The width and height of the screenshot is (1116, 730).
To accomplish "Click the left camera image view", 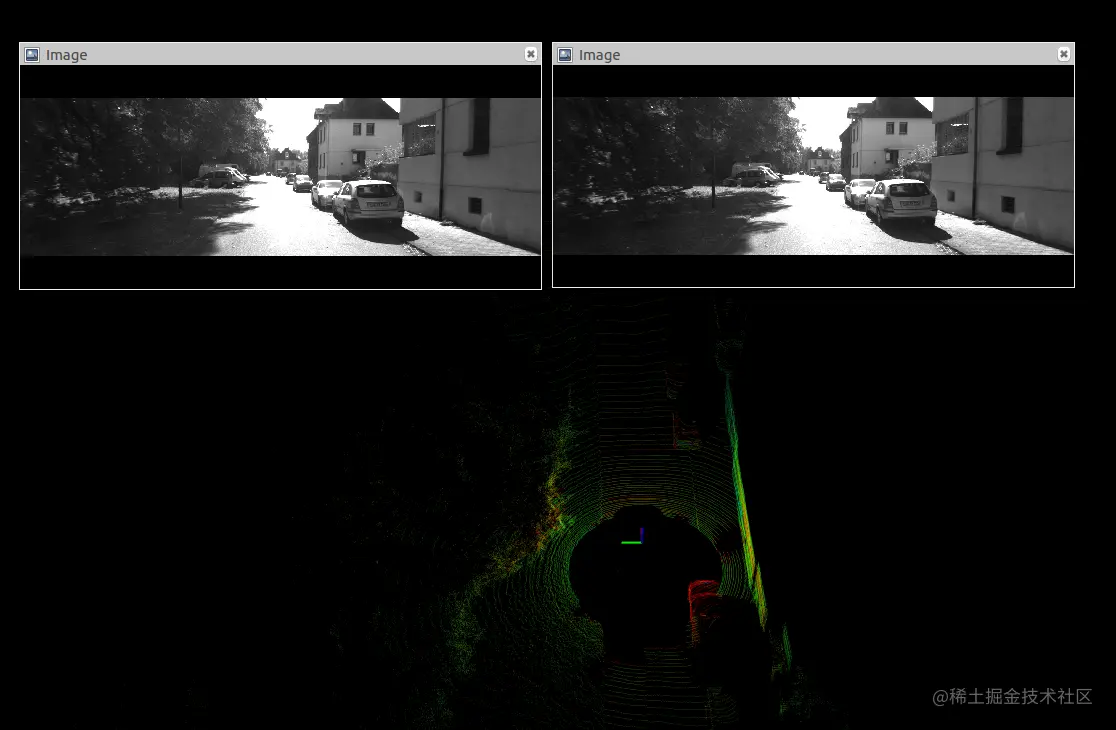I will pos(280,176).
